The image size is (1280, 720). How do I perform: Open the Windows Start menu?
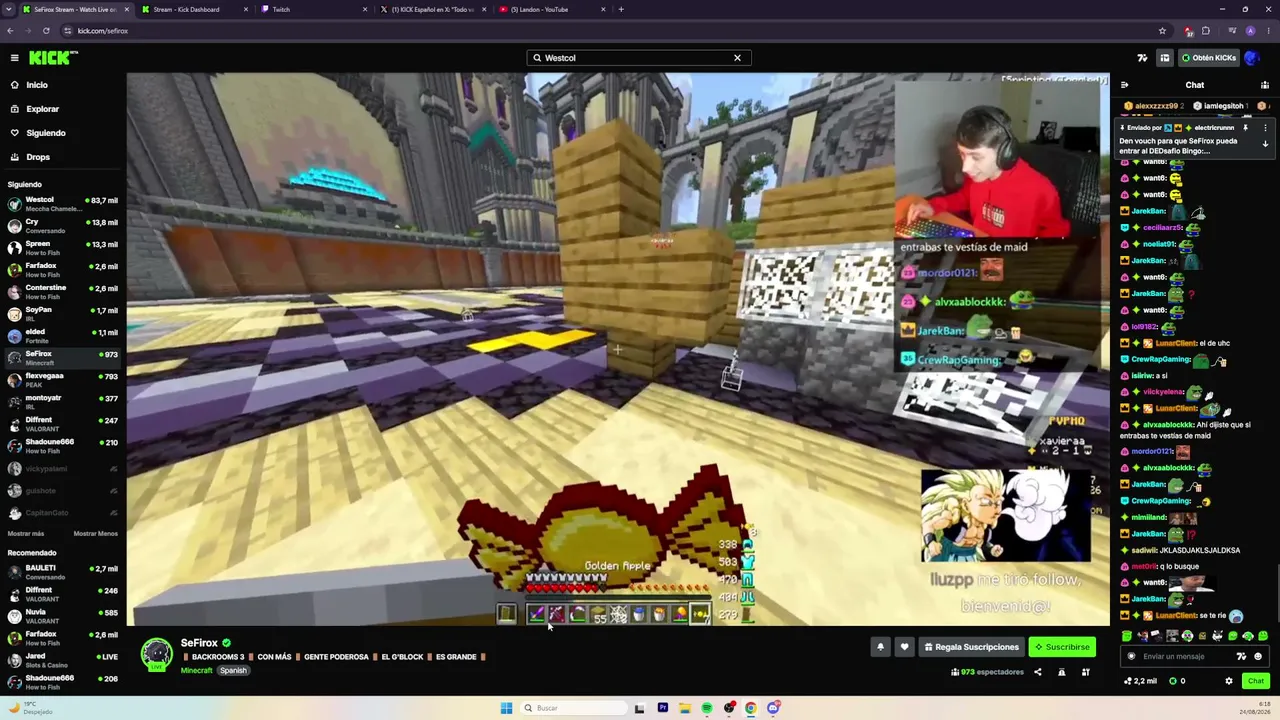coord(506,708)
